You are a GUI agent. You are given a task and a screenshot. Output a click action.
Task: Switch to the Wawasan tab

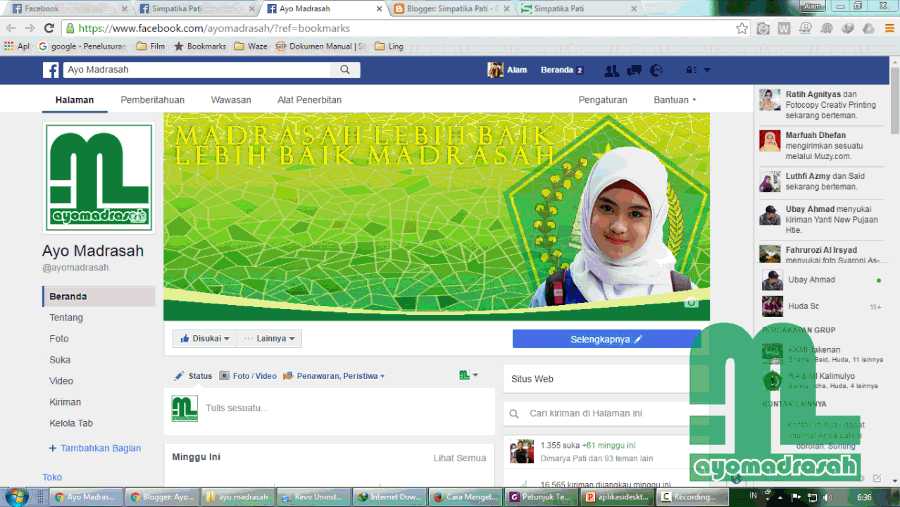point(231,100)
